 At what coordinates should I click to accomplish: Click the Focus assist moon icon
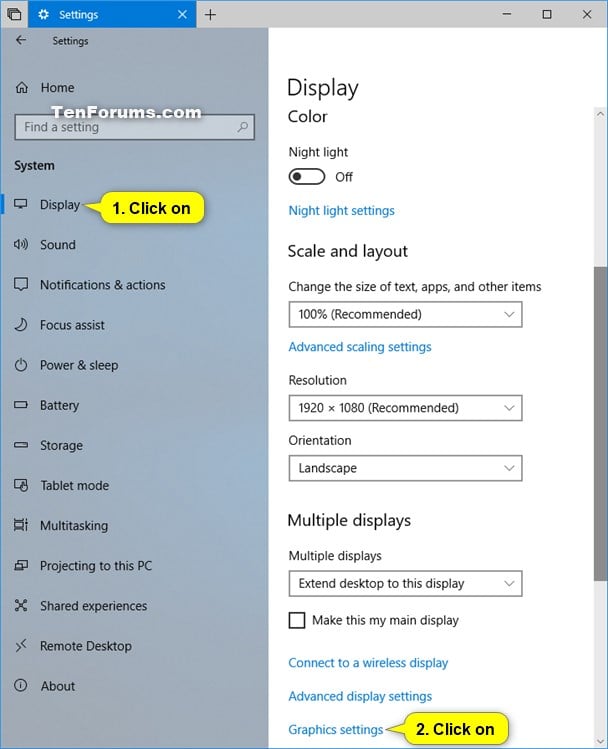point(21,325)
